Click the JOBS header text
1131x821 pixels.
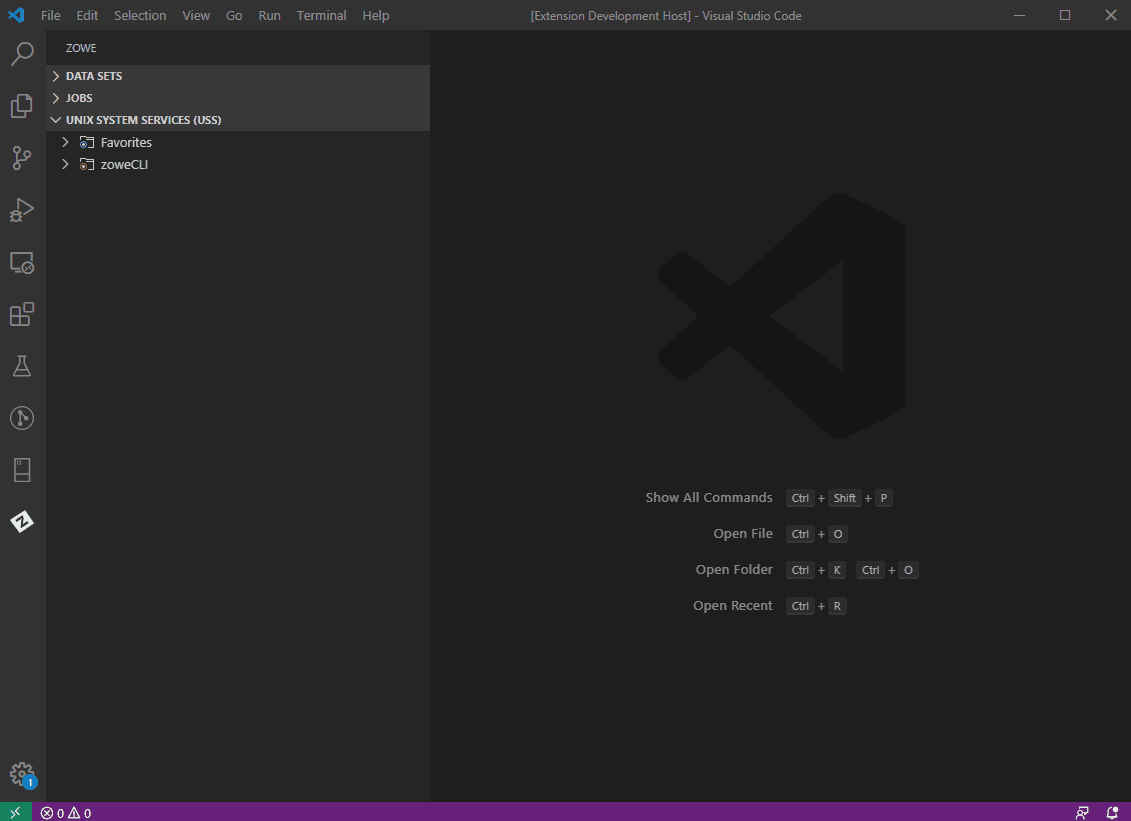(79, 98)
